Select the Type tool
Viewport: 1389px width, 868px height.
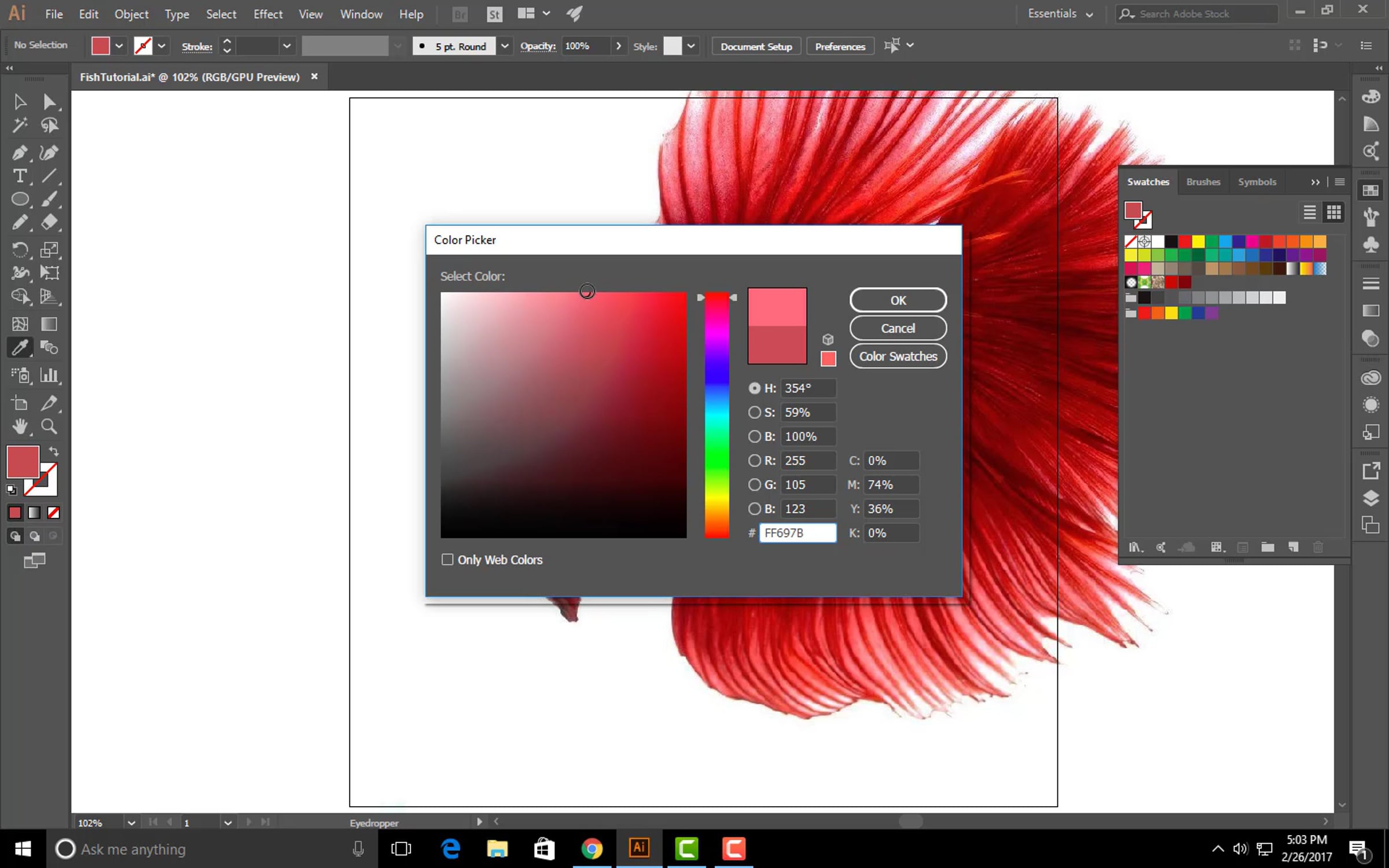point(19,176)
